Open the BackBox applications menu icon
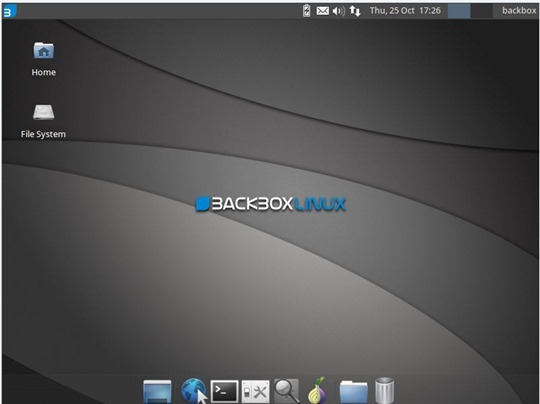540x404 pixels. pyautogui.click(x=9, y=11)
